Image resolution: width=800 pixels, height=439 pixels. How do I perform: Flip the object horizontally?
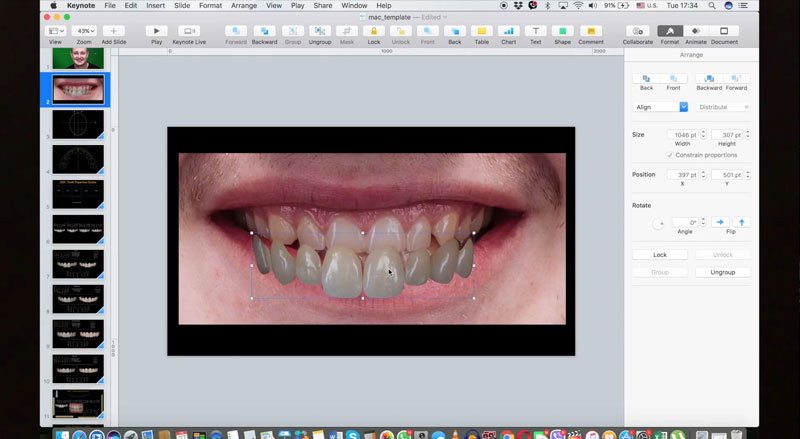click(x=719, y=222)
